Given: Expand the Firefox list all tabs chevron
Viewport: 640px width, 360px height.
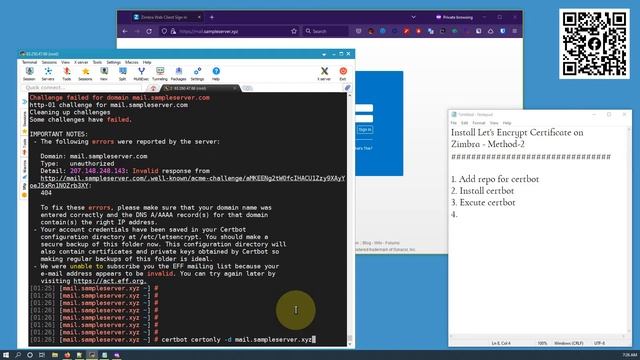Looking at the screenshot, I should click(413, 17).
